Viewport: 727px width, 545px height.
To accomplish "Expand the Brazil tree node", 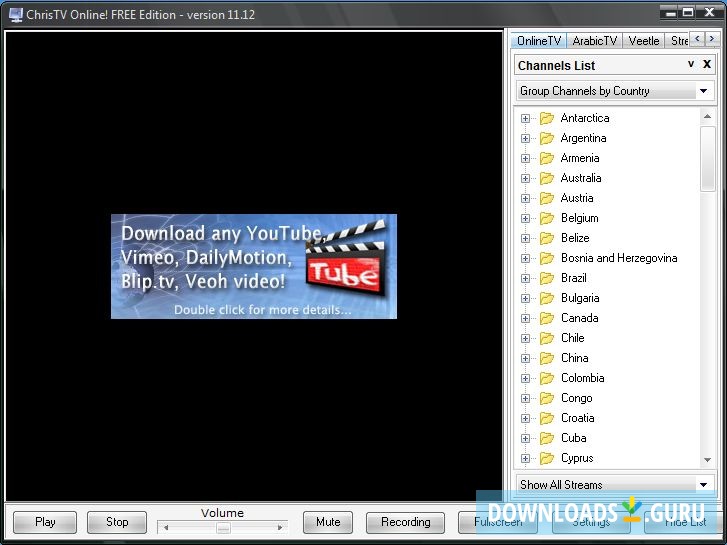I will [x=525, y=278].
